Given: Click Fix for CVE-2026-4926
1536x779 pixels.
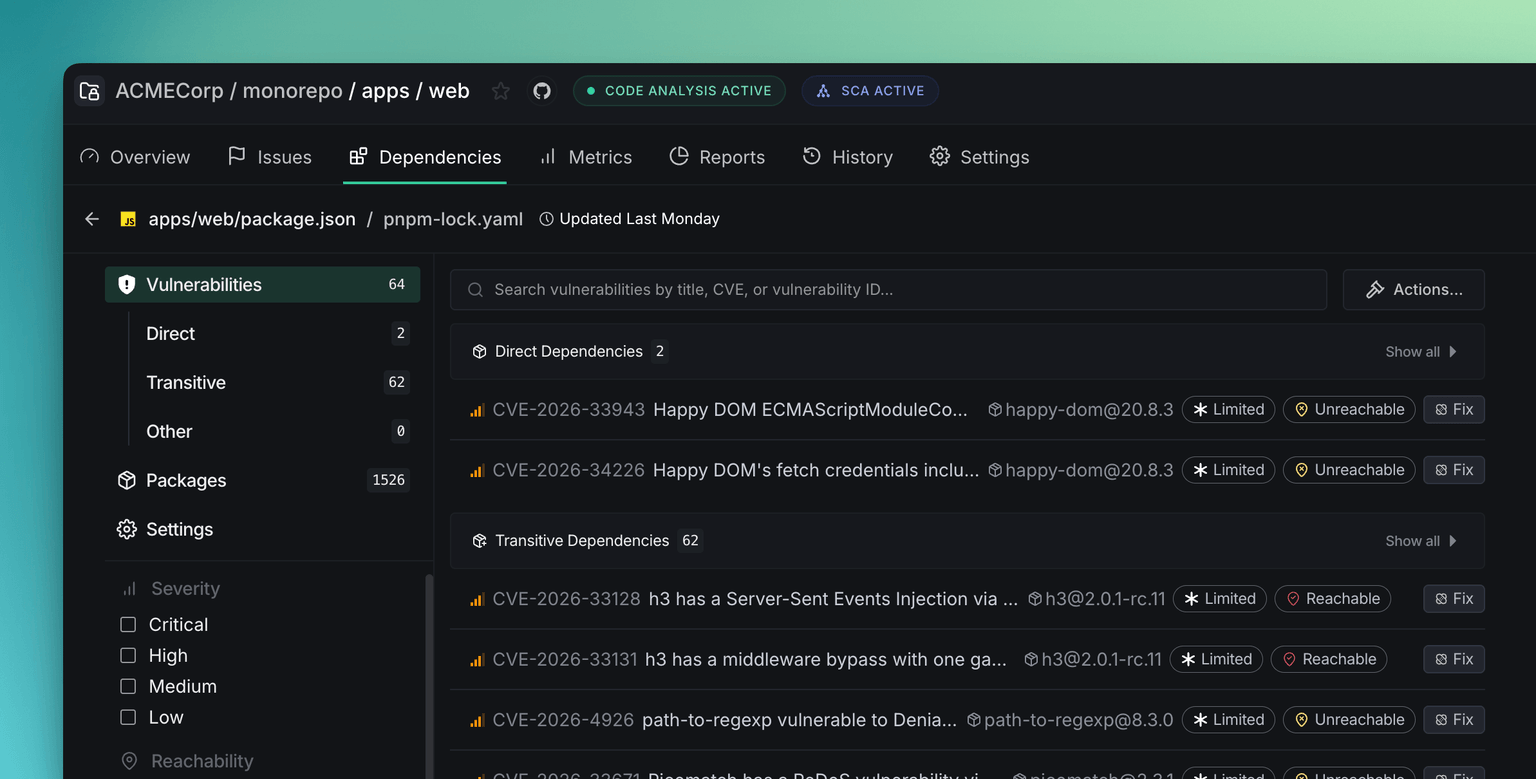Looking at the screenshot, I should [x=1454, y=720].
